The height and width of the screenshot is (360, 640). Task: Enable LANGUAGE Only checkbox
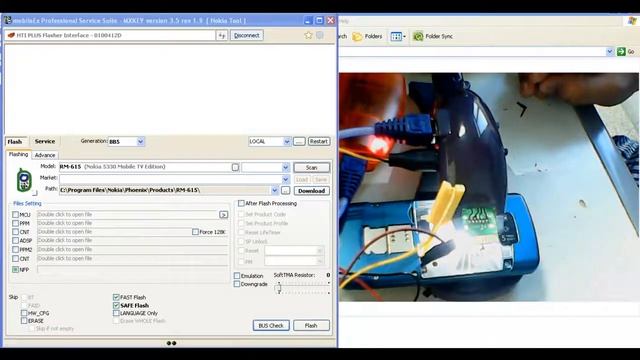coord(116,313)
